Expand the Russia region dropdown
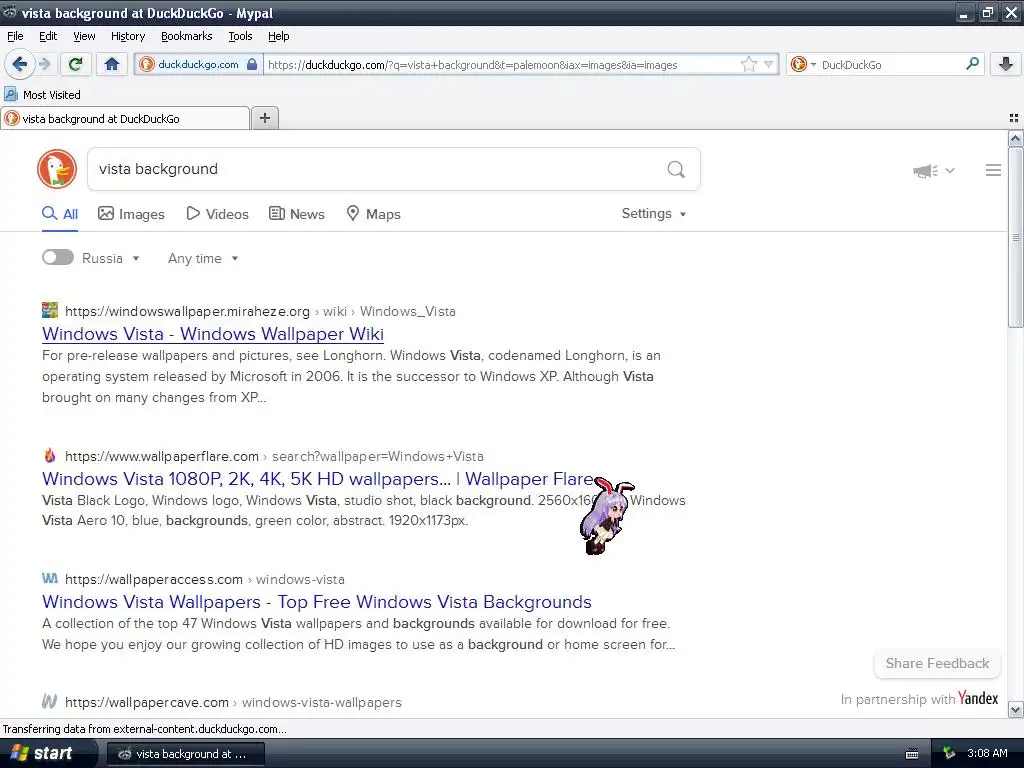The image size is (1024, 768). (111, 259)
